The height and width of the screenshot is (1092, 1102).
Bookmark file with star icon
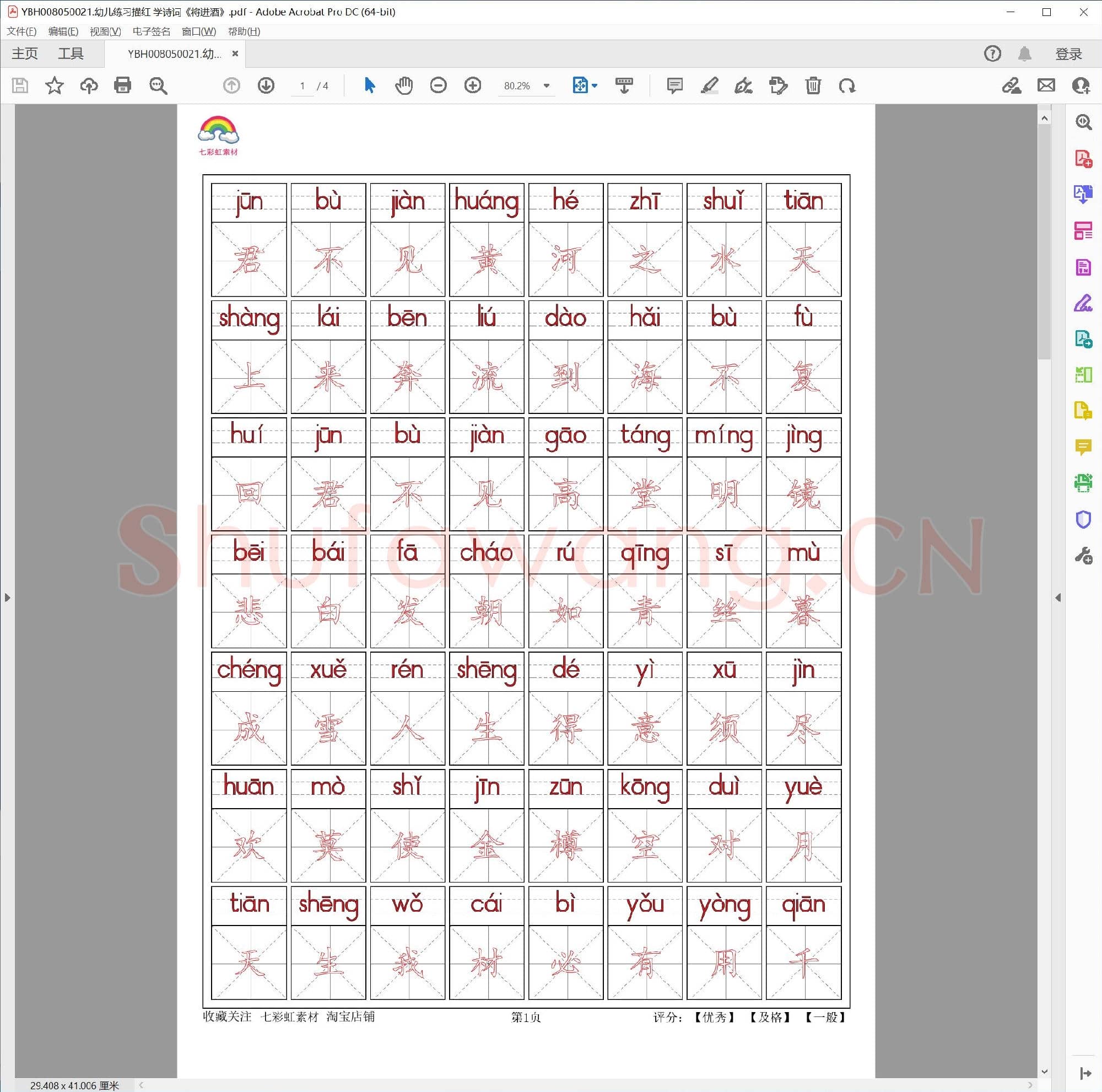point(54,85)
